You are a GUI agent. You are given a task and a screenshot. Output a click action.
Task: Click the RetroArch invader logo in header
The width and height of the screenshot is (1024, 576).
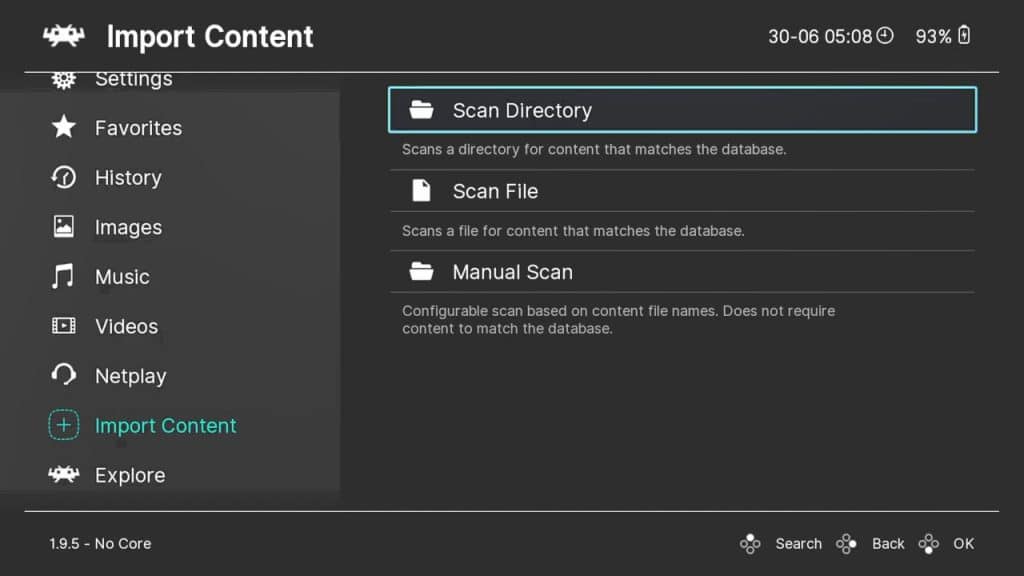(x=63, y=36)
